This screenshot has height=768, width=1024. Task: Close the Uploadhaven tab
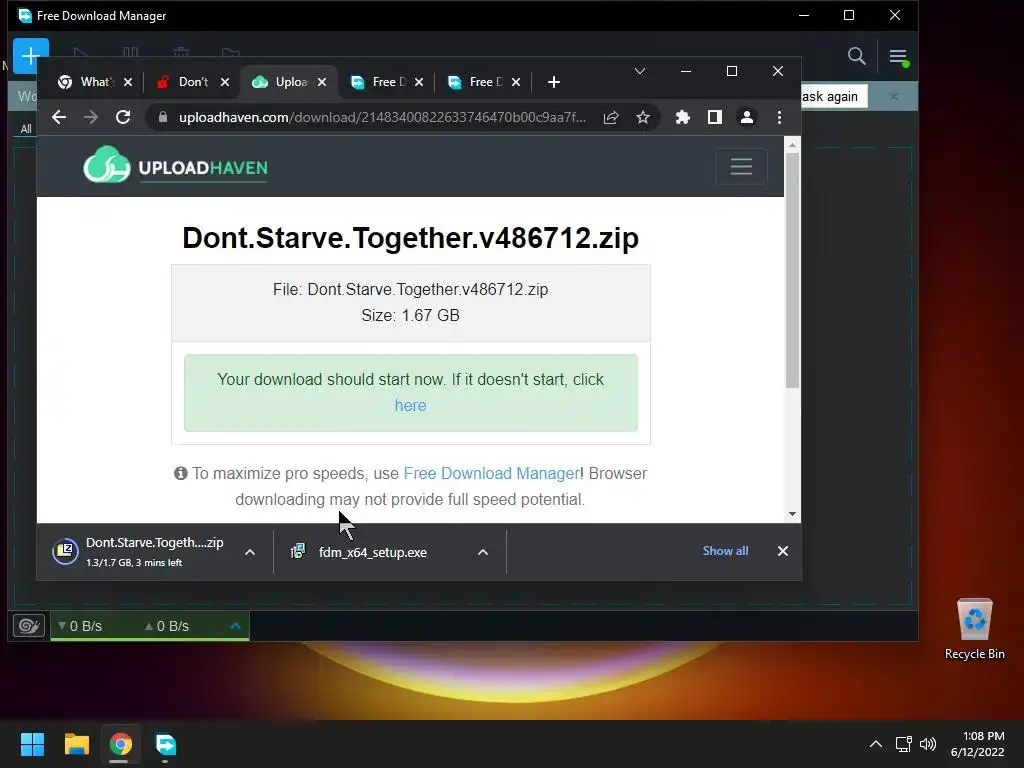pos(321,82)
